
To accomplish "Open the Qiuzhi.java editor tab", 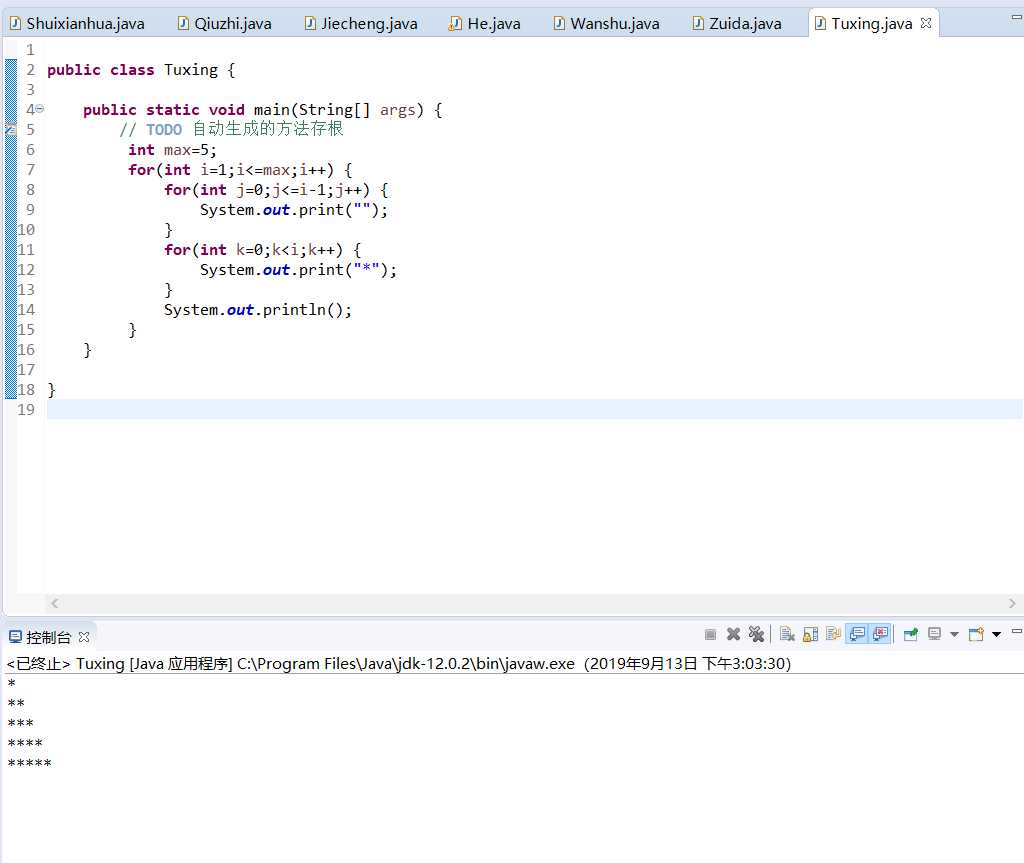I will click(224, 24).
